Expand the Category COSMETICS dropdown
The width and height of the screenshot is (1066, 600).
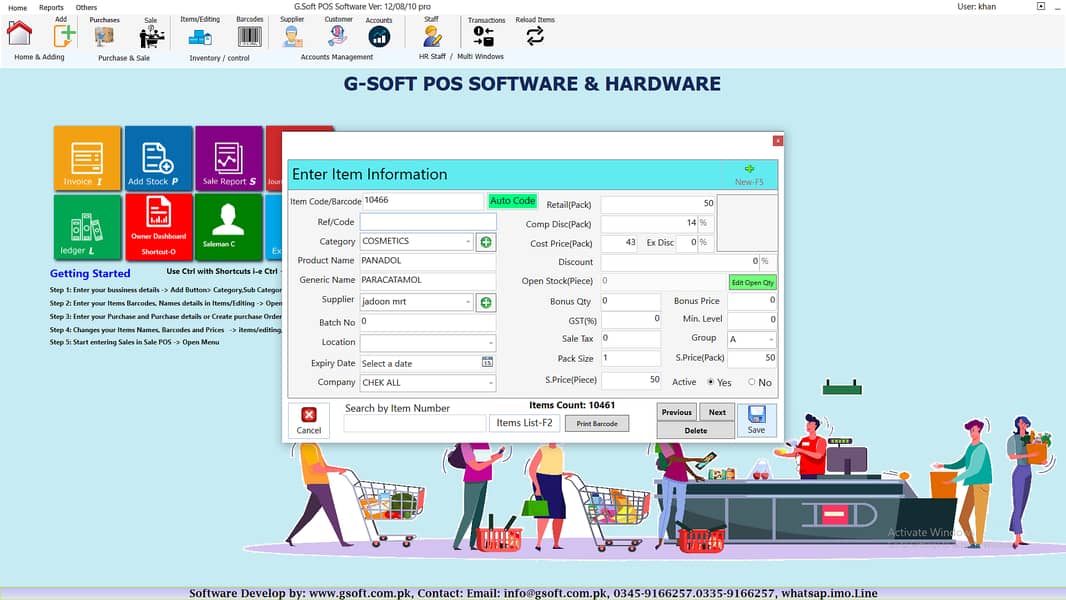click(x=468, y=242)
